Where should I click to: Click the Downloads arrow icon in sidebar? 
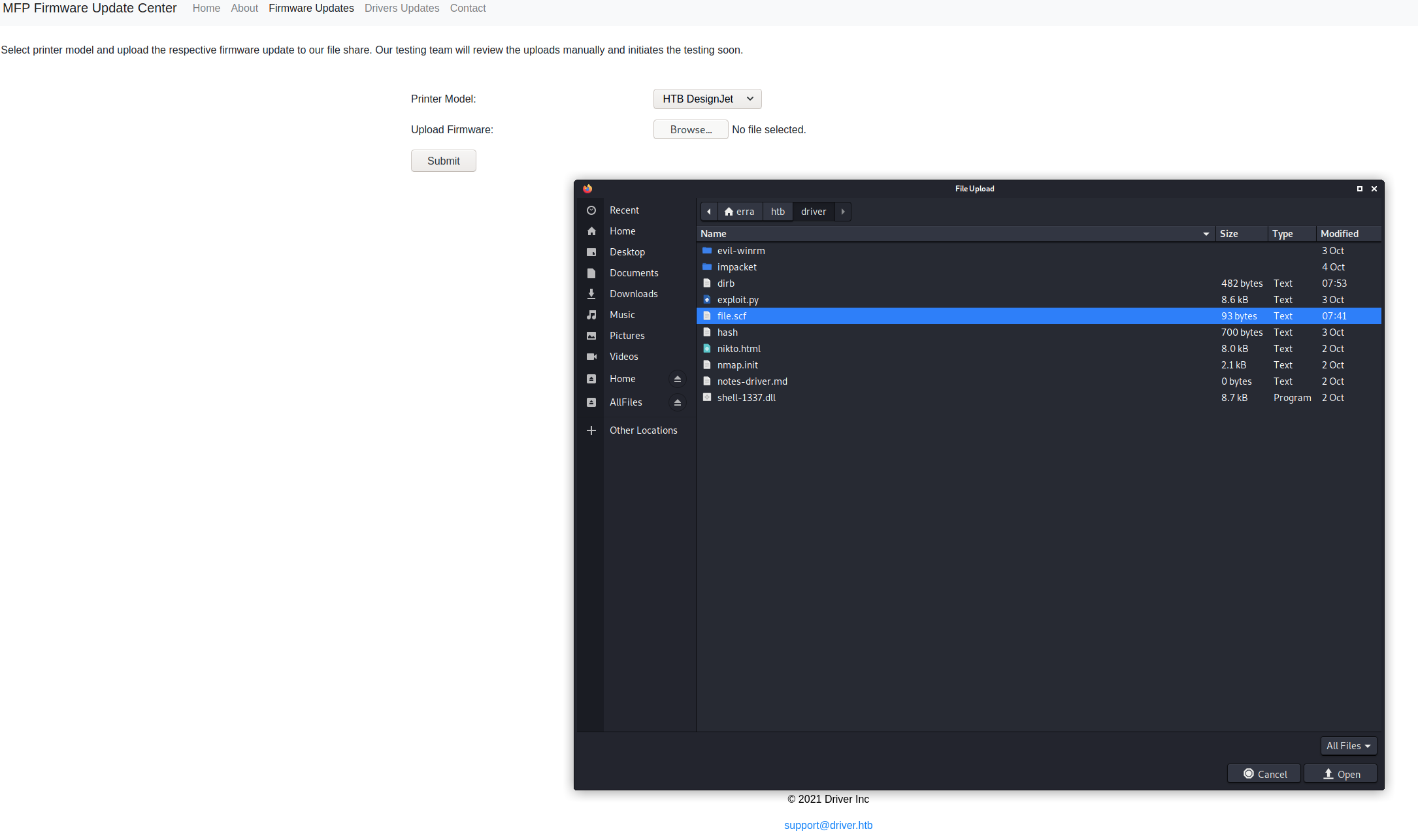(x=591, y=294)
